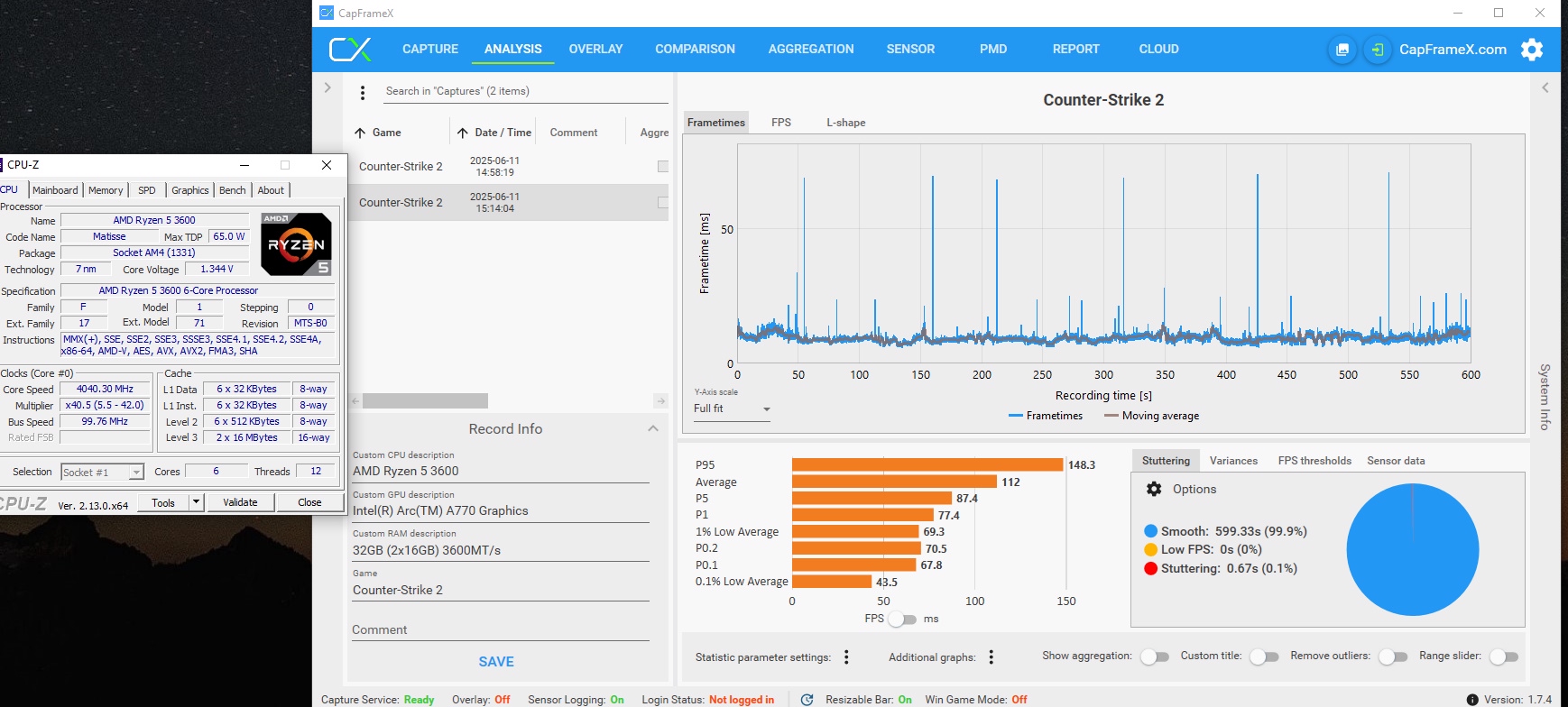1568x707 pixels.
Task: Collapse the Record Info section
Action: [x=653, y=429]
